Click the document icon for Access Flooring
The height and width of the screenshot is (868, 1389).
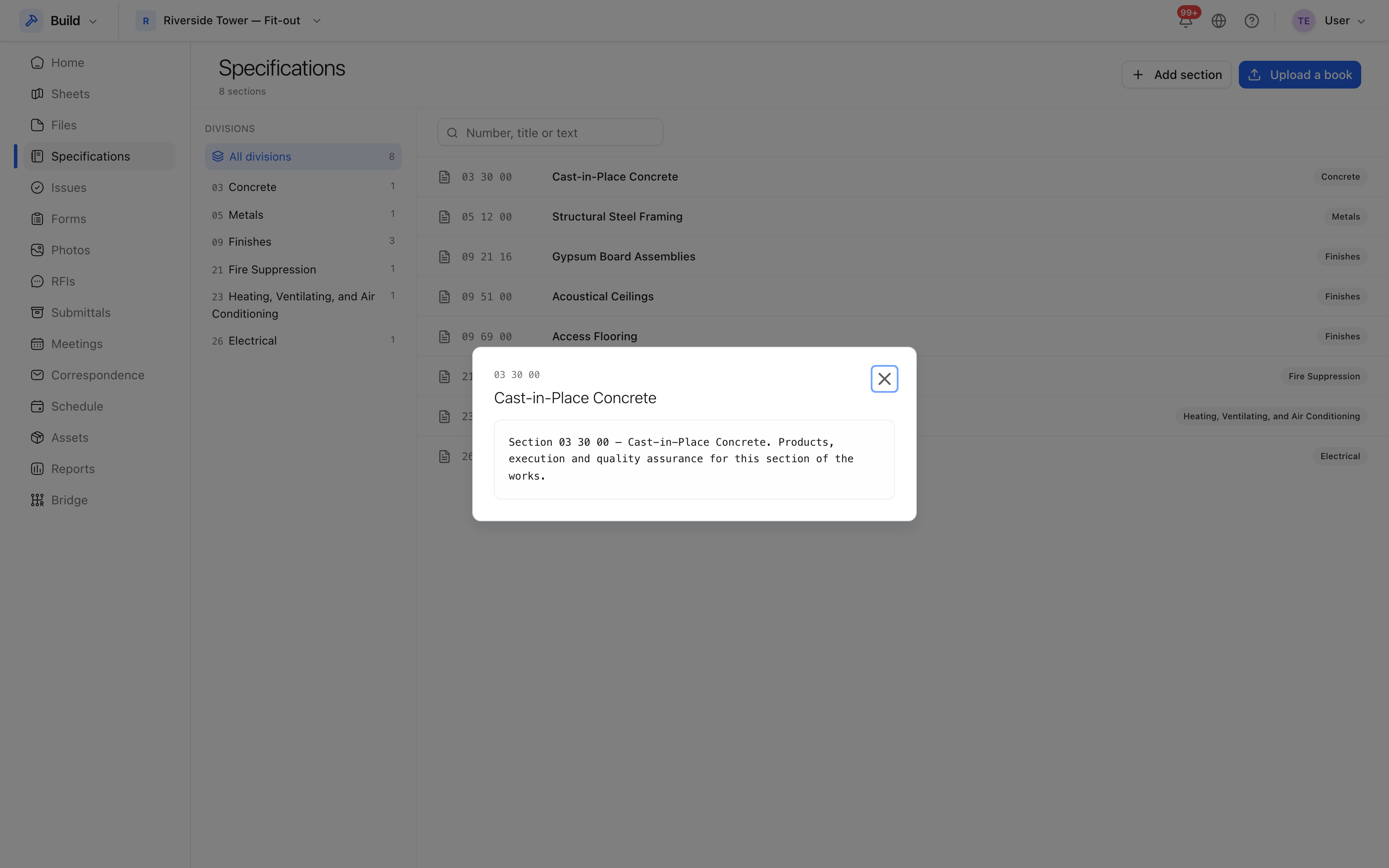tap(444, 336)
